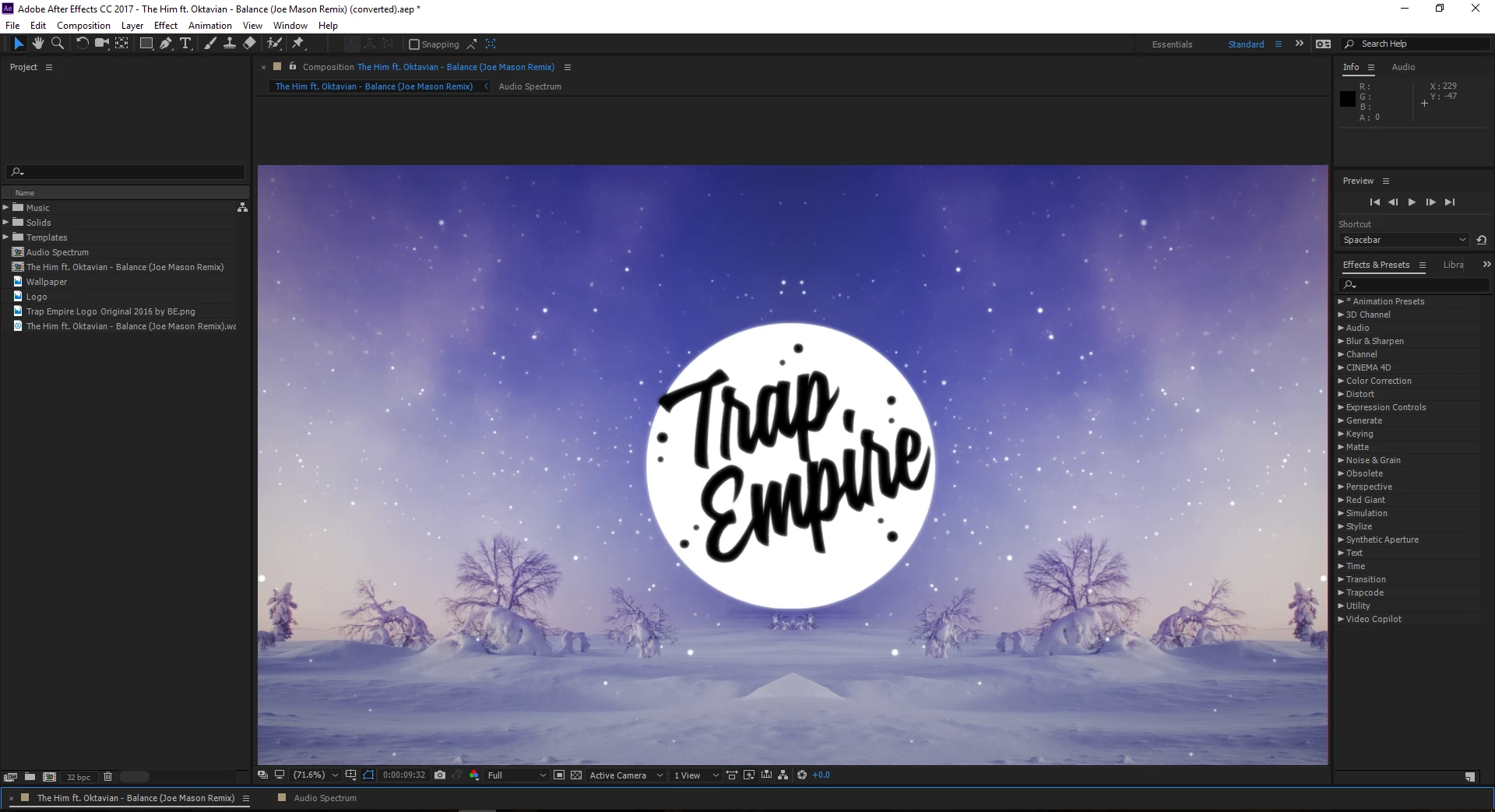Expand the Video Copilot effects category

(1341, 619)
